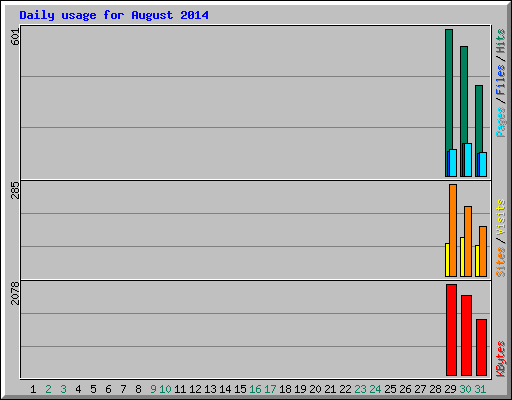Select the cyan Pages bar for day 31
512x400 pixels.
pos(483,164)
